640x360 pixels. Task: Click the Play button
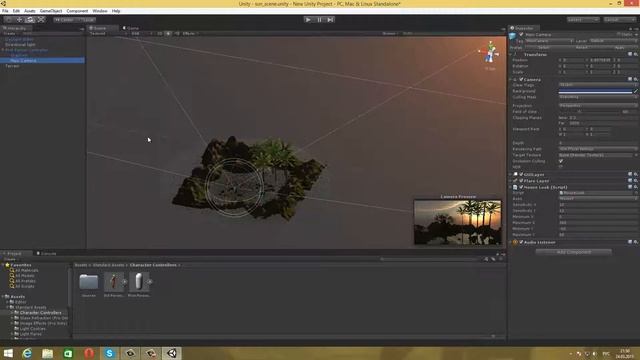(x=308, y=20)
